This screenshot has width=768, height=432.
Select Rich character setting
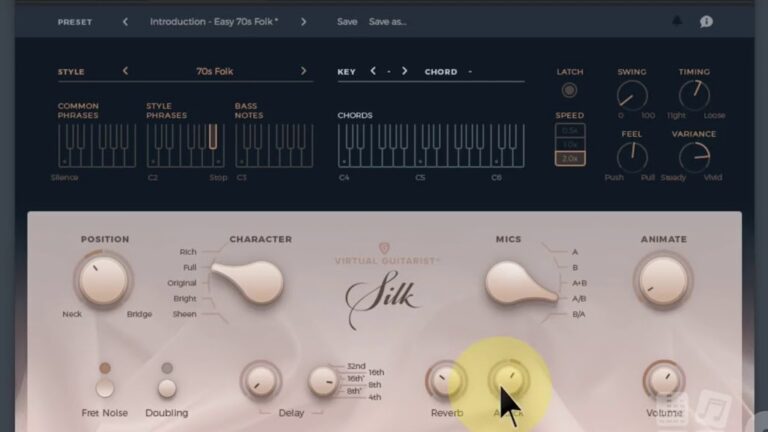click(188, 252)
